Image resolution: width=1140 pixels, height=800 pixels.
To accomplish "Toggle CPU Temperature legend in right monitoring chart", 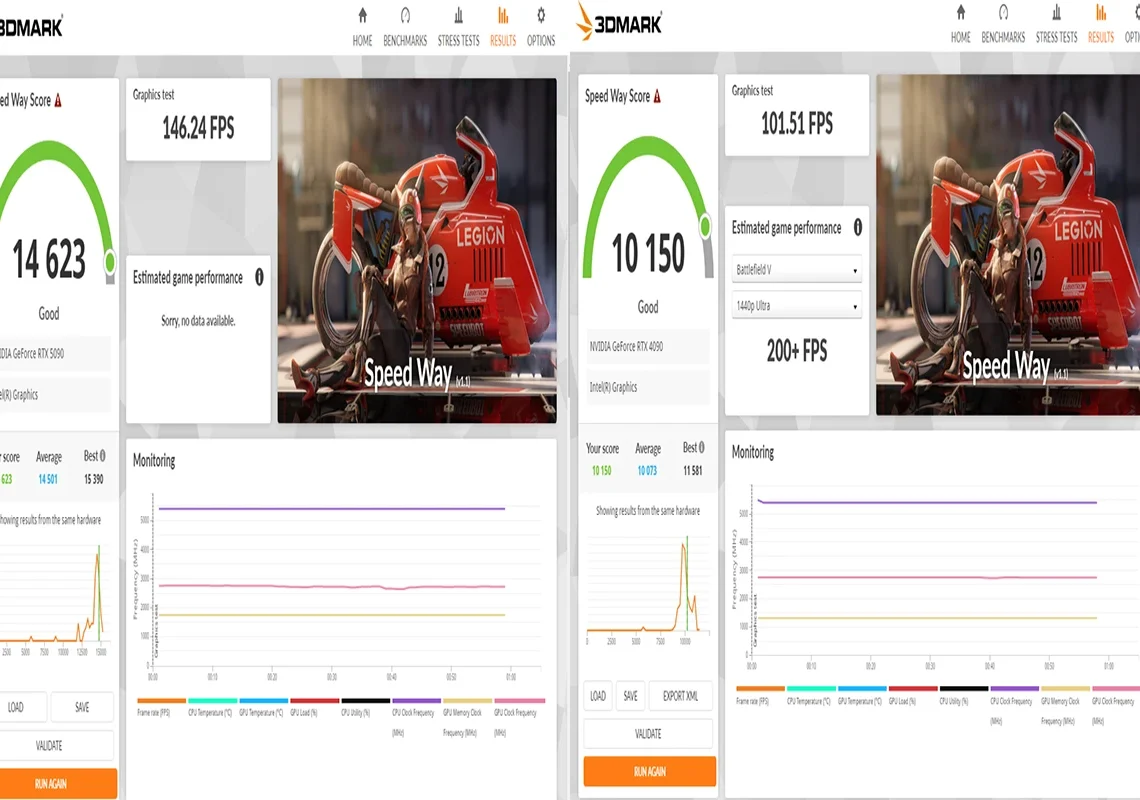I will coord(811,696).
